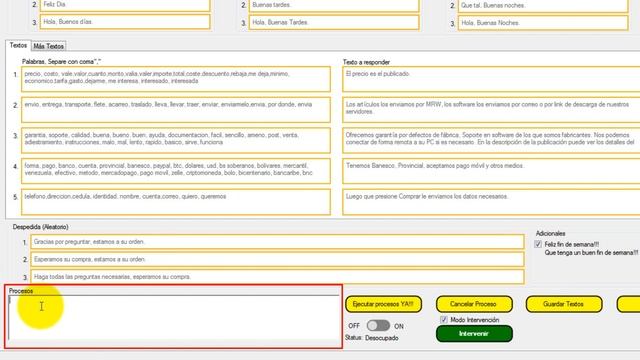The image size is (640, 360).
Task: Edit keywords field 1 starting with precio
Action: click(x=176, y=79)
